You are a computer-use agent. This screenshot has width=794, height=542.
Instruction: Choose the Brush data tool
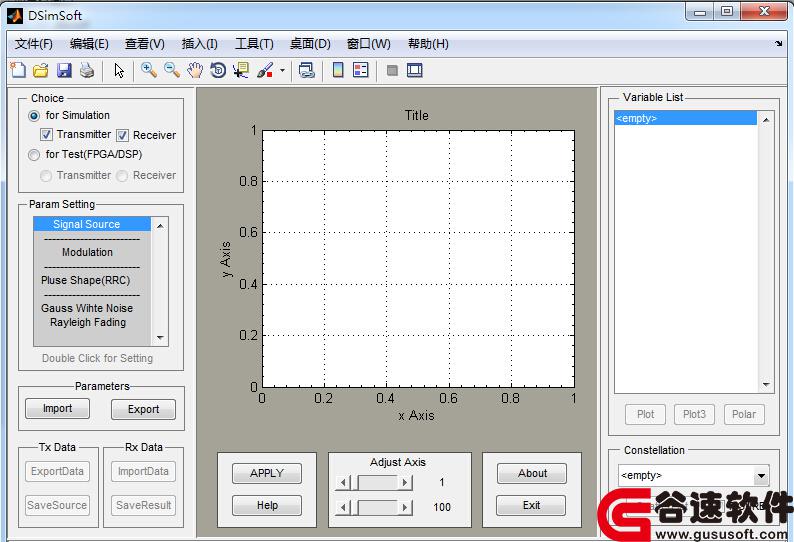[x=265, y=70]
